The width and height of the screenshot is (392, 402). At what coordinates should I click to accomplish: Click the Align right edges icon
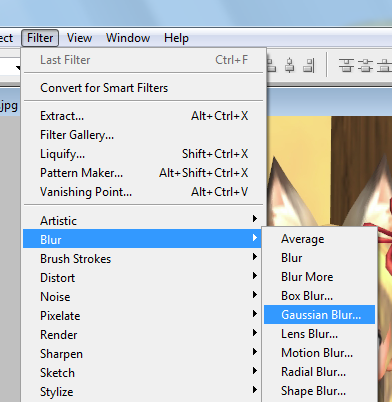[309, 65]
